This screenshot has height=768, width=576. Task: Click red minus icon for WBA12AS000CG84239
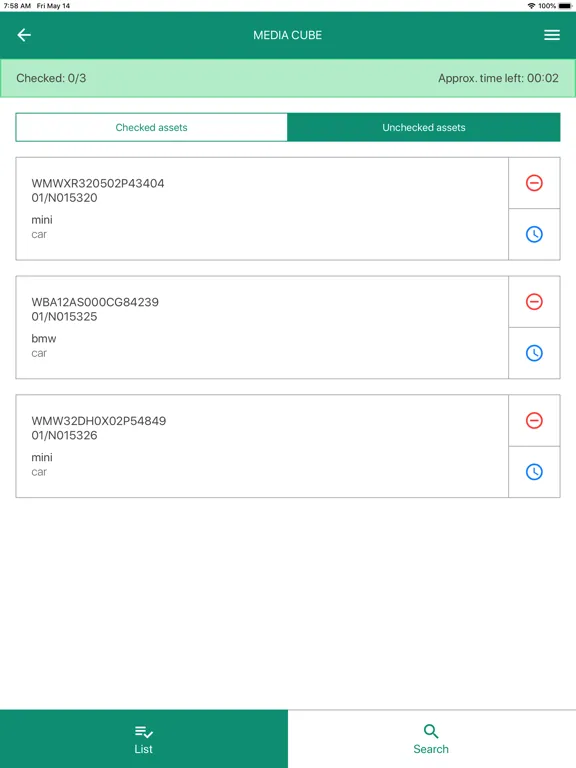(534, 302)
